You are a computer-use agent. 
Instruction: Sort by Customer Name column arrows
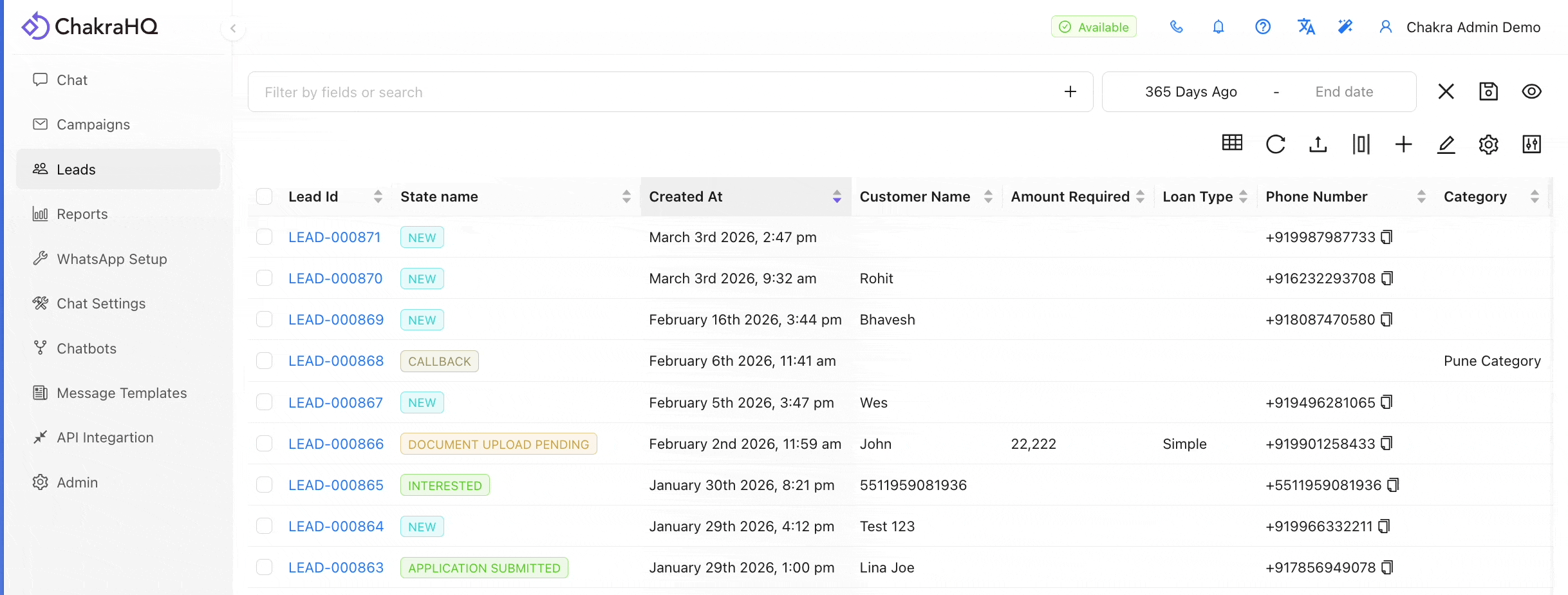(x=988, y=196)
